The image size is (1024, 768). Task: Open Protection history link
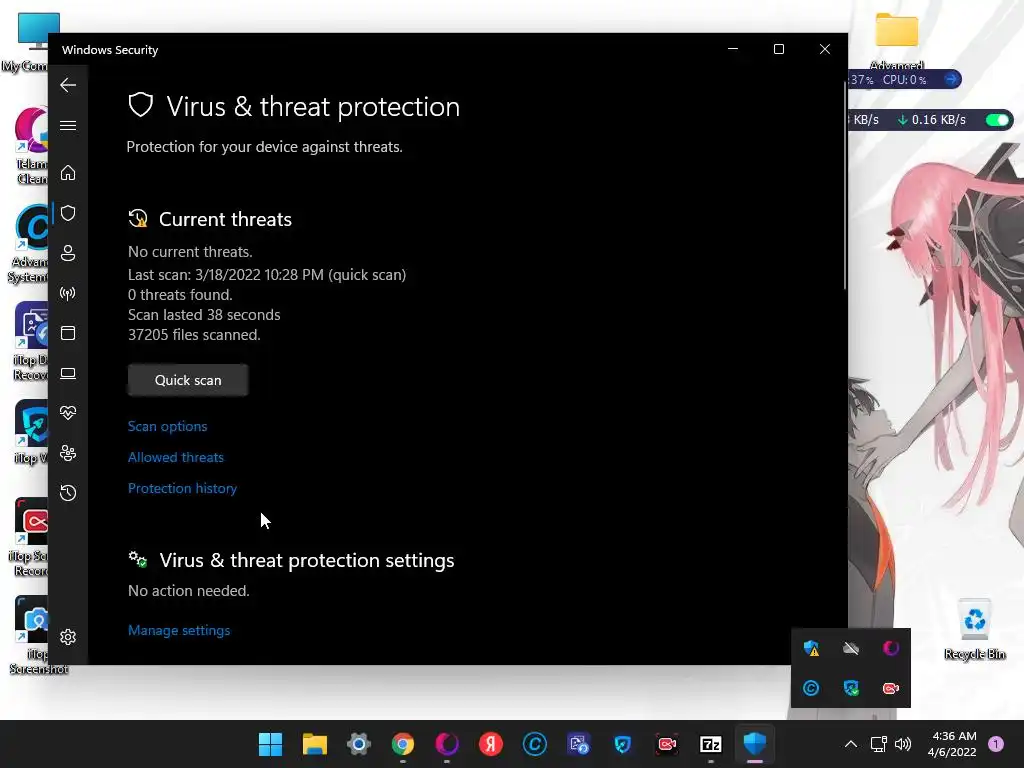182,488
